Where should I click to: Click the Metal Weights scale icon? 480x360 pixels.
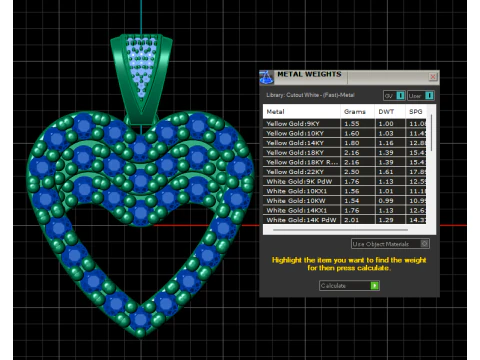(x=266, y=77)
